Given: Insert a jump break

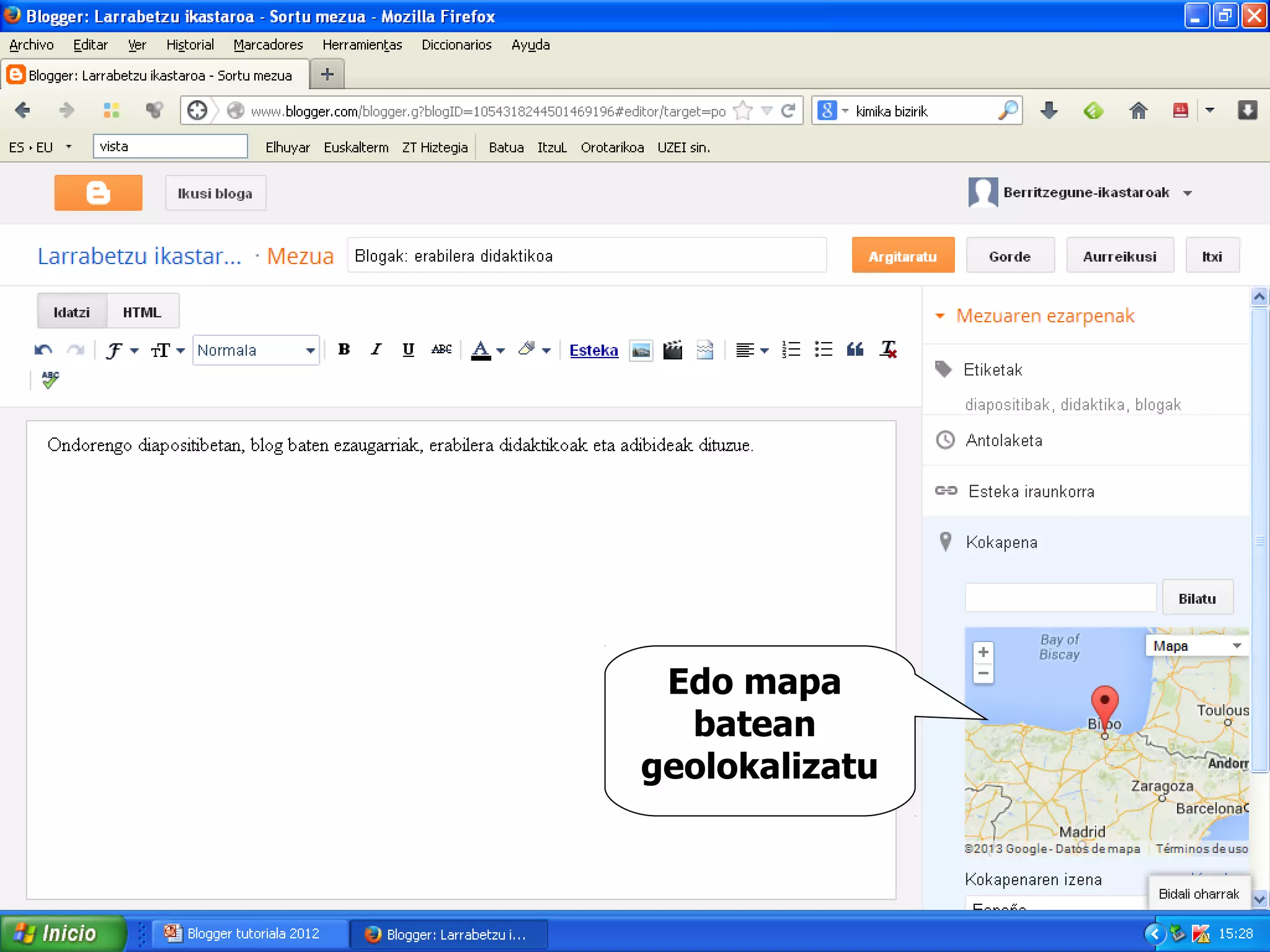Looking at the screenshot, I should [705, 350].
